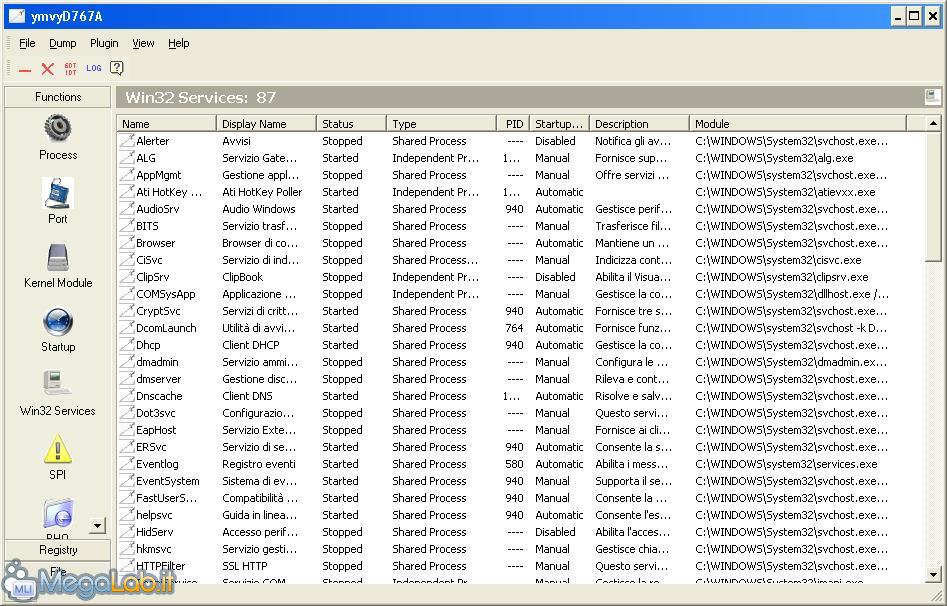Click the sidebar functions scroll-down arrow

click(x=98, y=526)
